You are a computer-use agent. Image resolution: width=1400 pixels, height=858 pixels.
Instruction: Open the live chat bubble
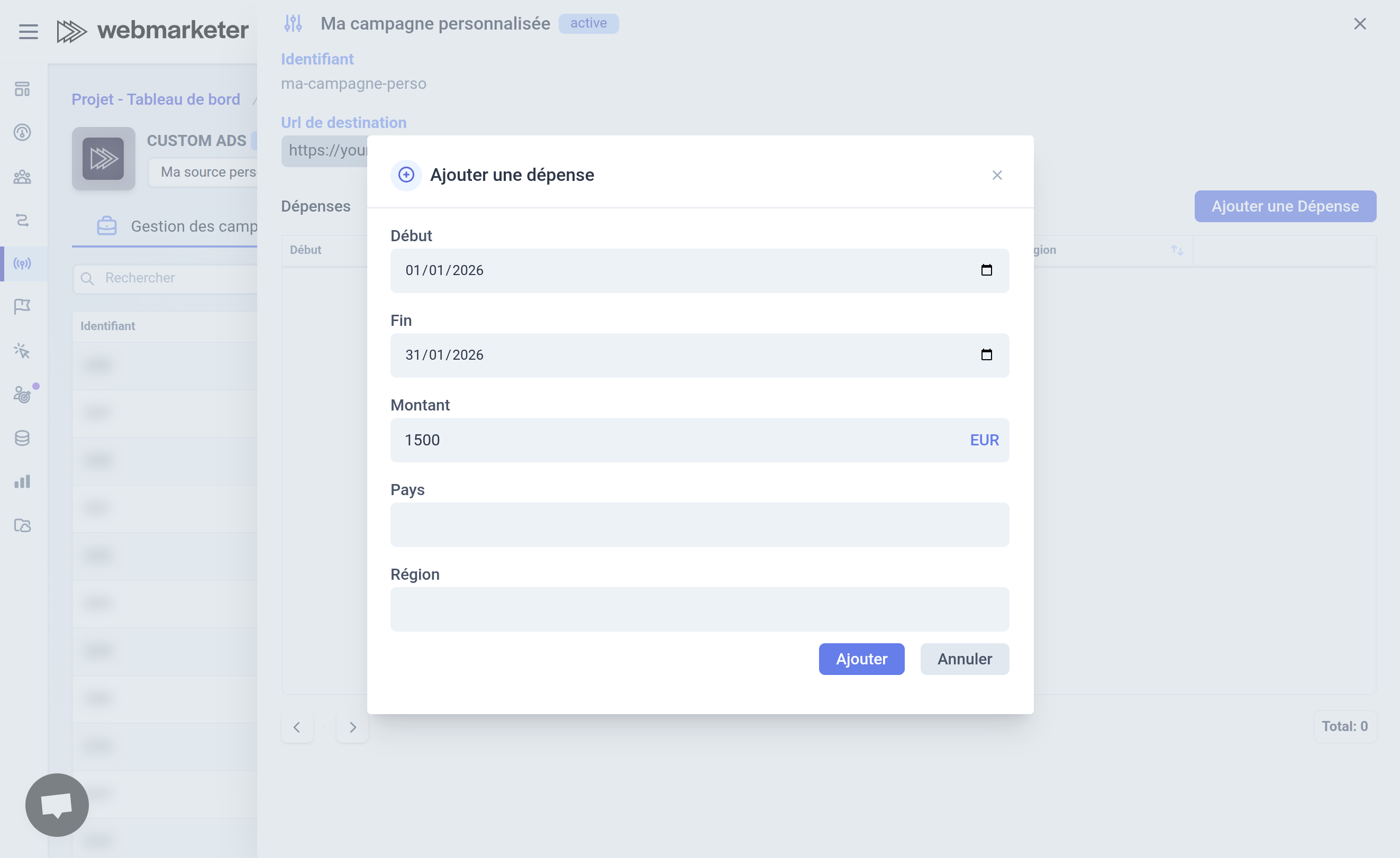(x=57, y=805)
